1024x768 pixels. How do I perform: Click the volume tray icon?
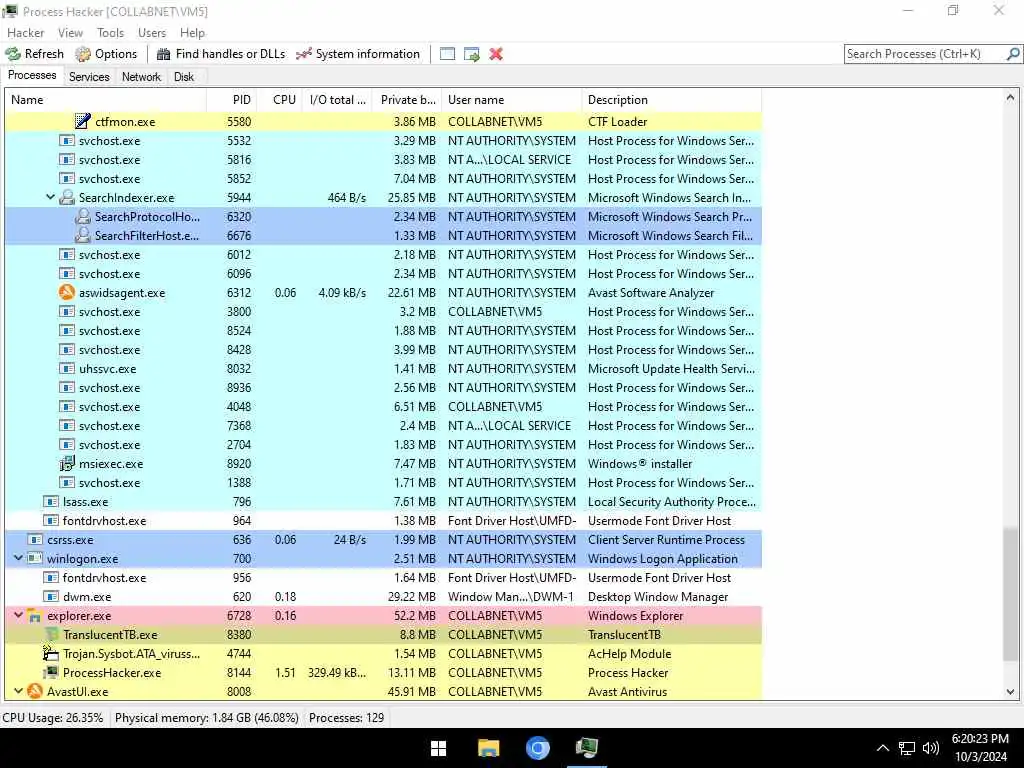(x=931, y=748)
